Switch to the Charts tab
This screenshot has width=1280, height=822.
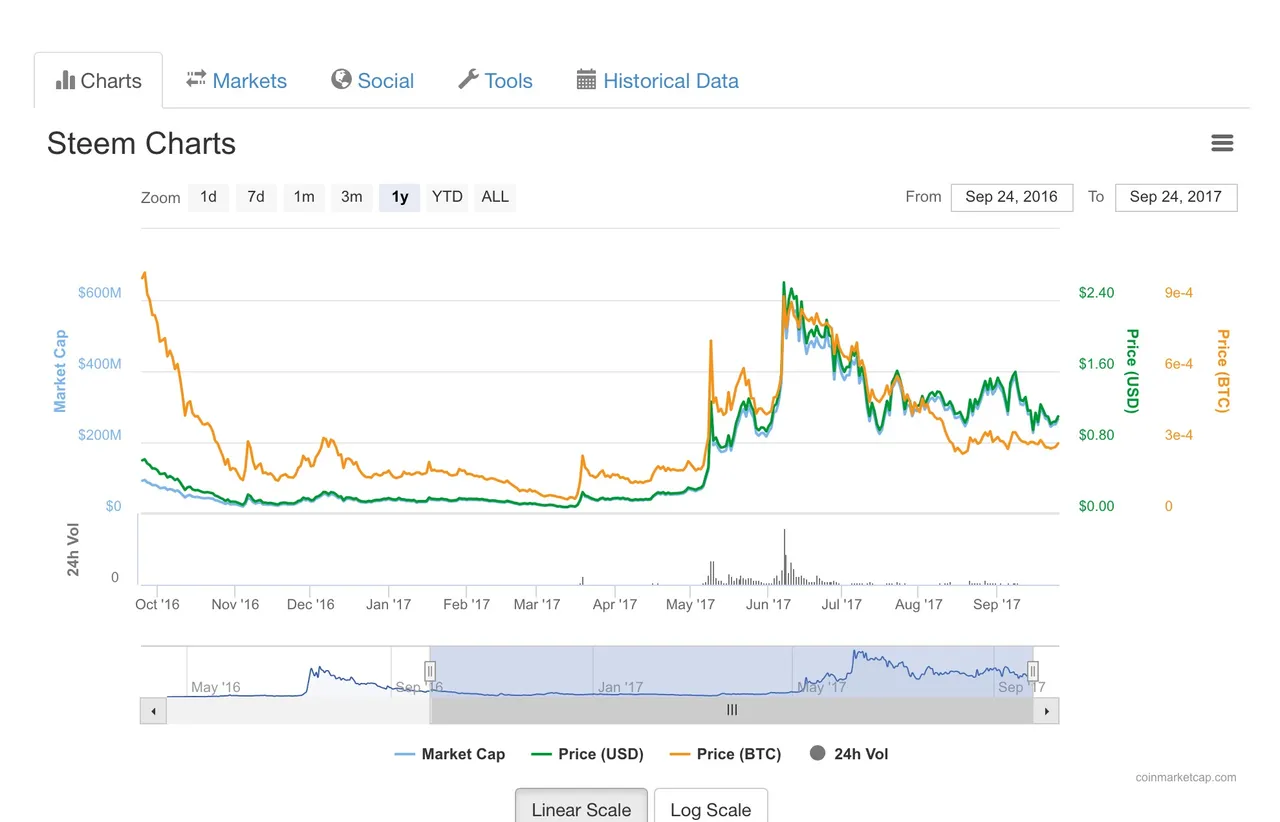coord(98,80)
